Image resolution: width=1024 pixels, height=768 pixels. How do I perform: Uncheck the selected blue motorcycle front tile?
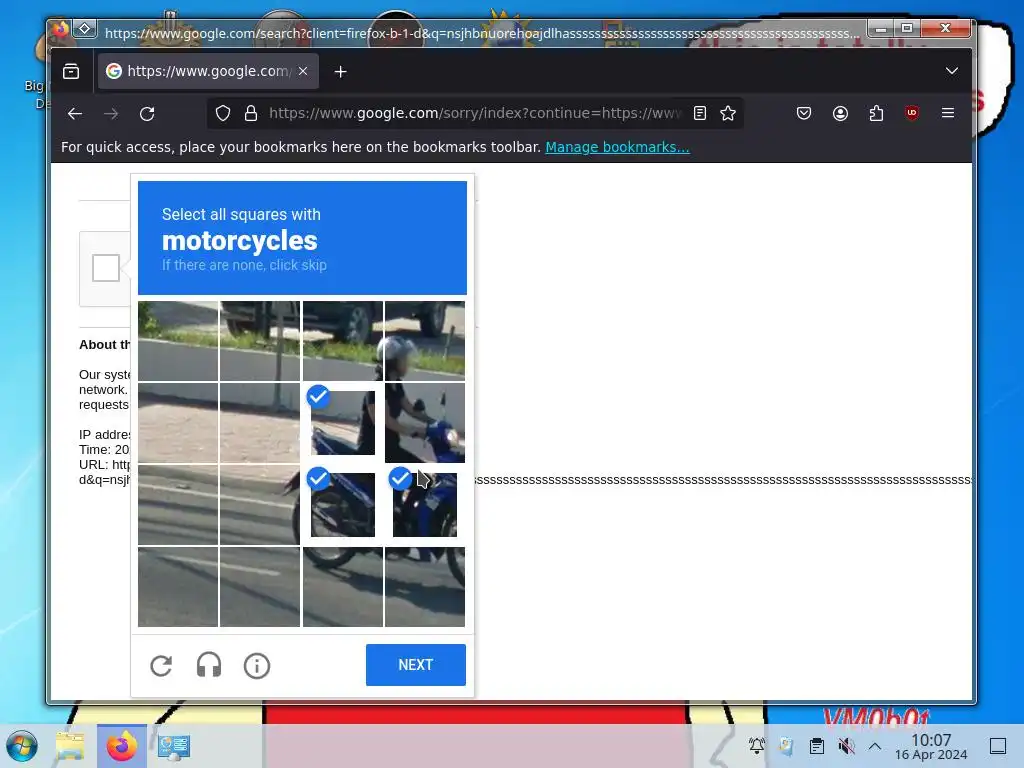pos(424,505)
